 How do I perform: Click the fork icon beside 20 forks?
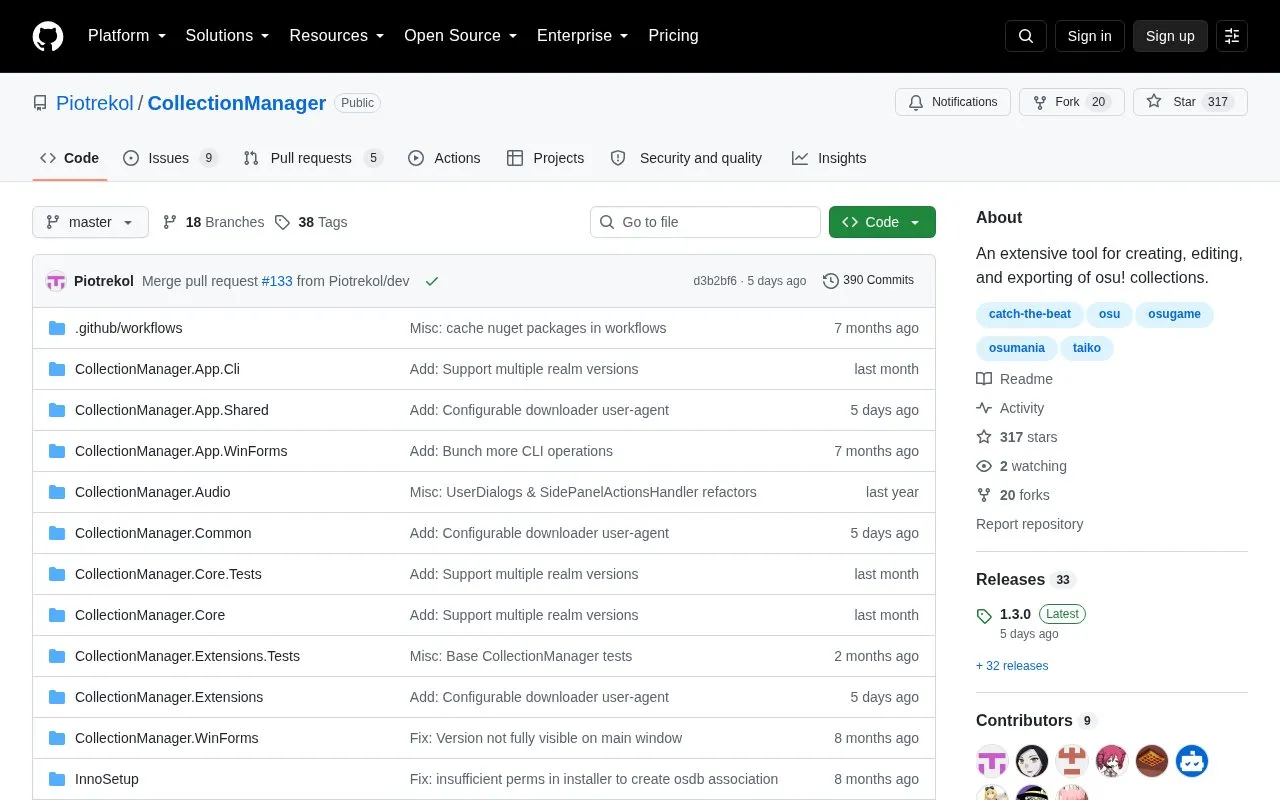(984, 495)
